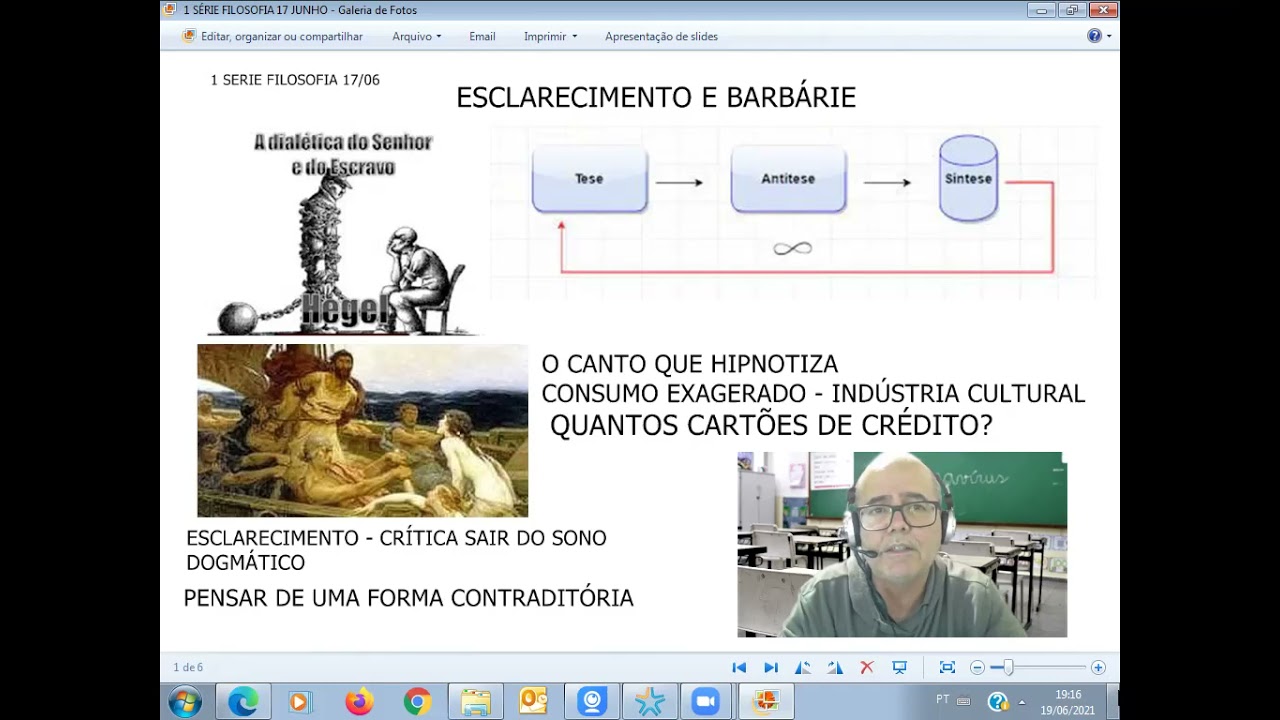Open the Windows Start menu
The height and width of the screenshot is (720, 1280).
[185, 702]
